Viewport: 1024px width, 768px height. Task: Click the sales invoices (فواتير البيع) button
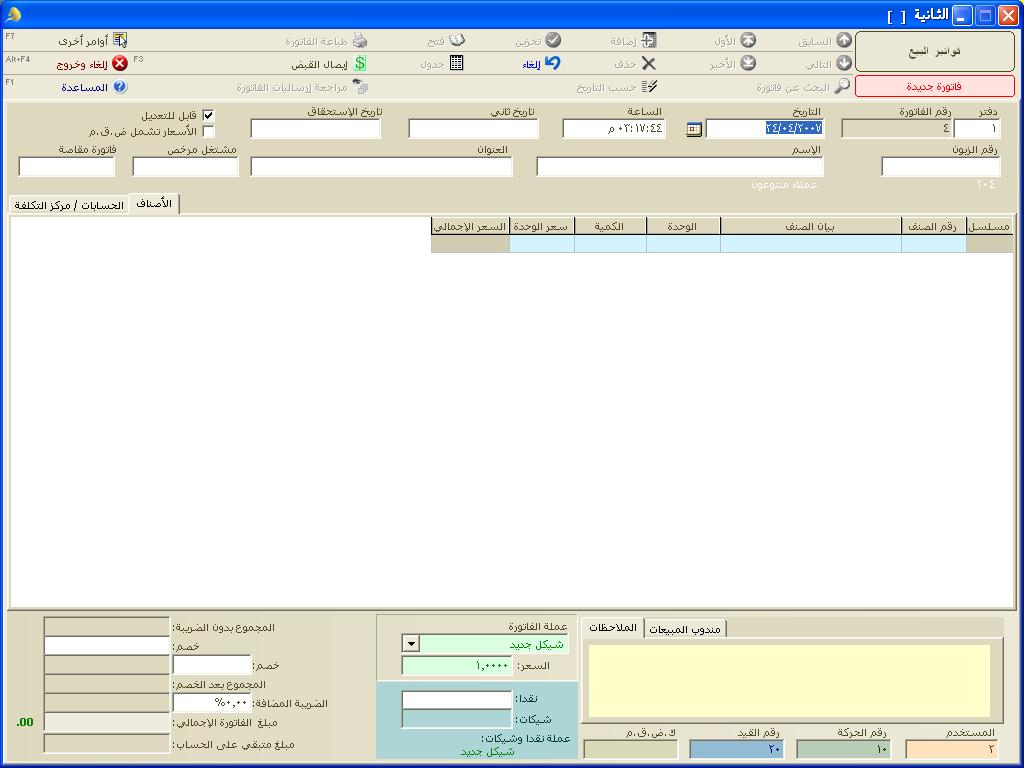(935, 51)
